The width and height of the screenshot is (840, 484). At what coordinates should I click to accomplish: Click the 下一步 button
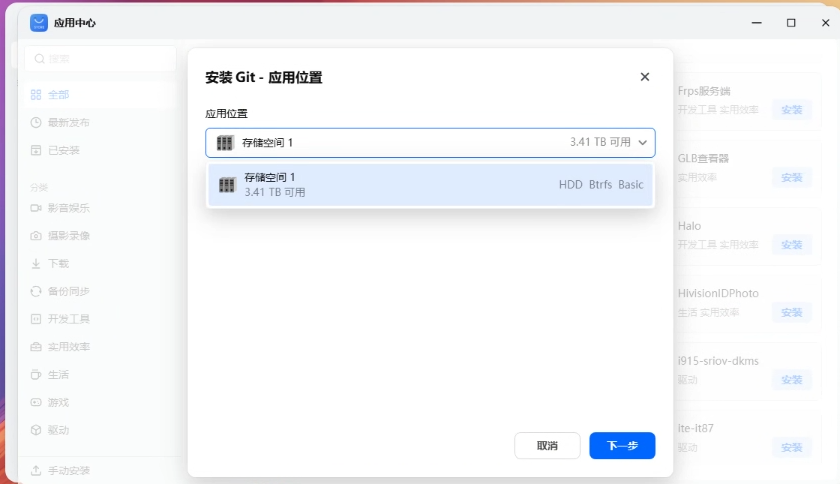pyautogui.click(x=622, y=445)
